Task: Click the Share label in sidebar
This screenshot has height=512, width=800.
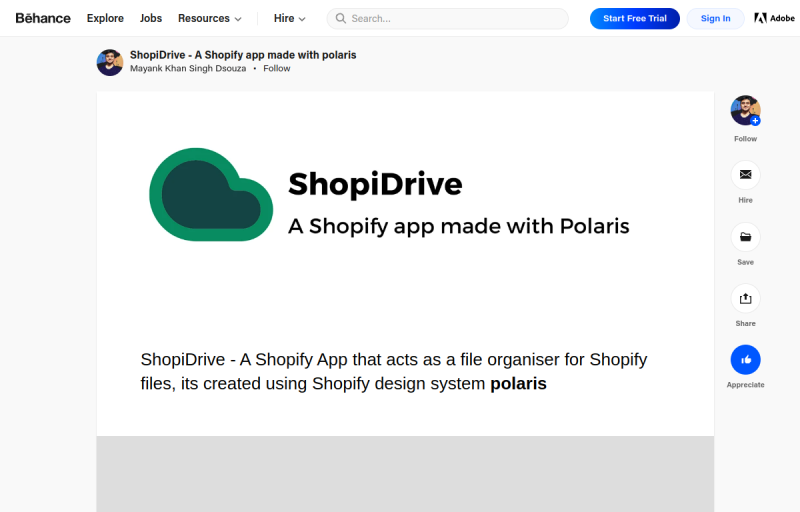Action: tap(745, 323)
